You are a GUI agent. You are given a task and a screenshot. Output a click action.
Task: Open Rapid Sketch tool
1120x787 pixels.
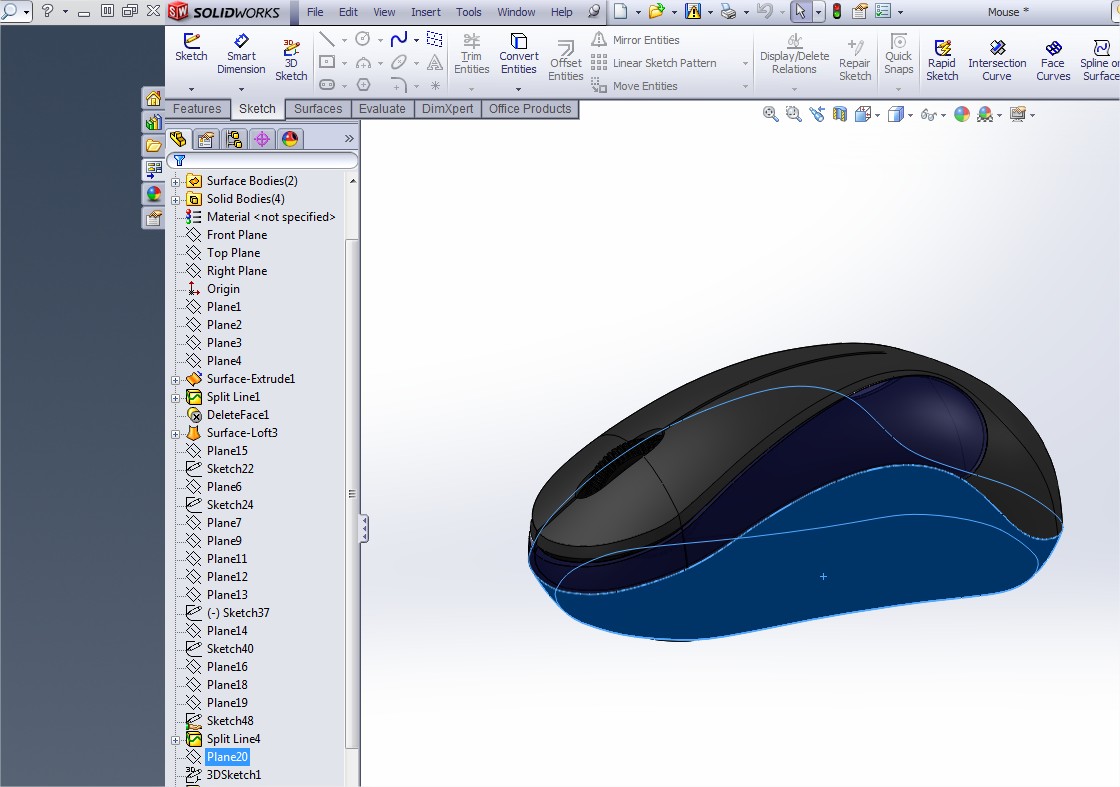pos(942,60)
